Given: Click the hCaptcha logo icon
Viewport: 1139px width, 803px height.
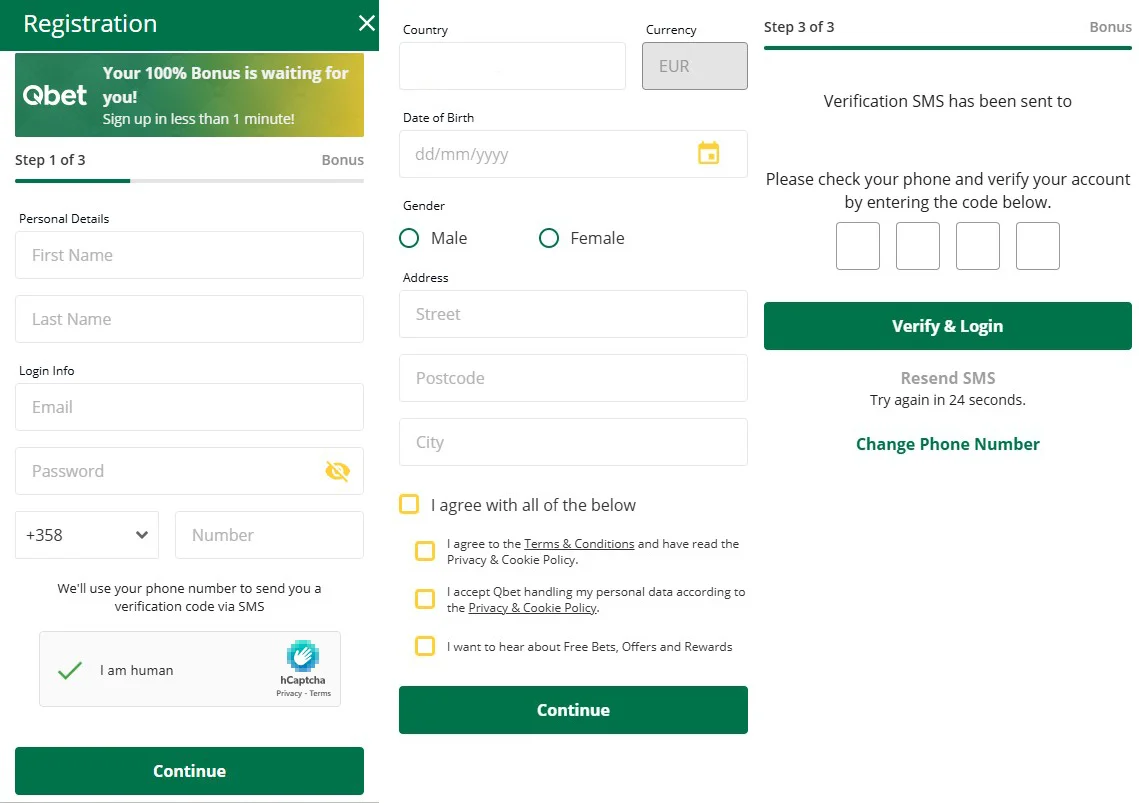Looking at the screenshot, I should pos(302,656).
